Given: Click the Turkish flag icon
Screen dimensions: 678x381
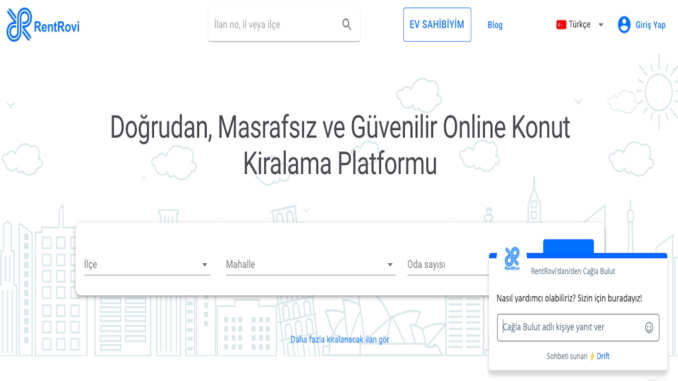Looking at the screenshot, I should click(561, 25).
